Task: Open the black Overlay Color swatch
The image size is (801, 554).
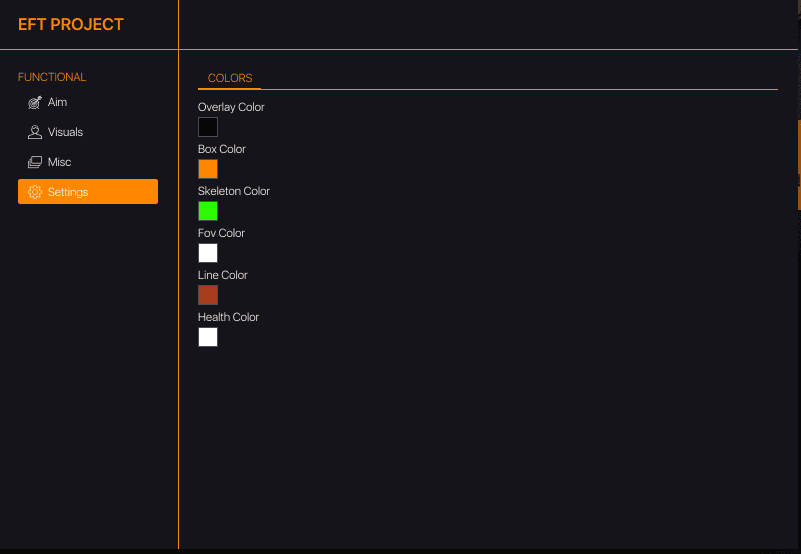Action: click(x=208, y=127)
